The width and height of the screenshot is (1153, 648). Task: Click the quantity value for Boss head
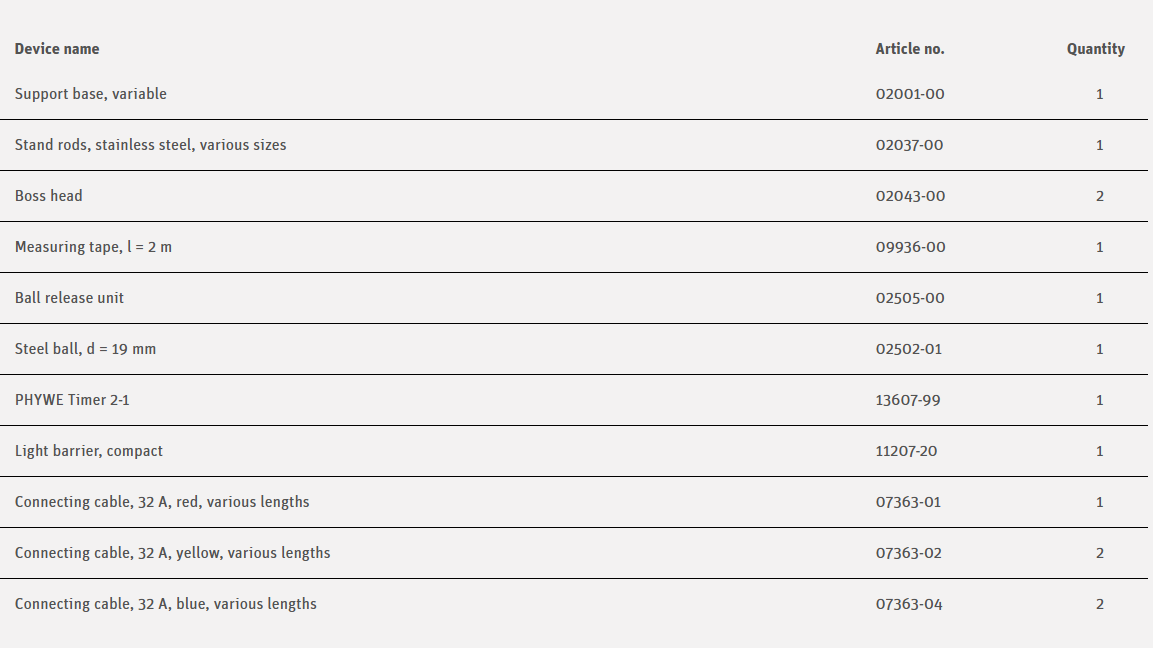click(x=1100, y=196)
